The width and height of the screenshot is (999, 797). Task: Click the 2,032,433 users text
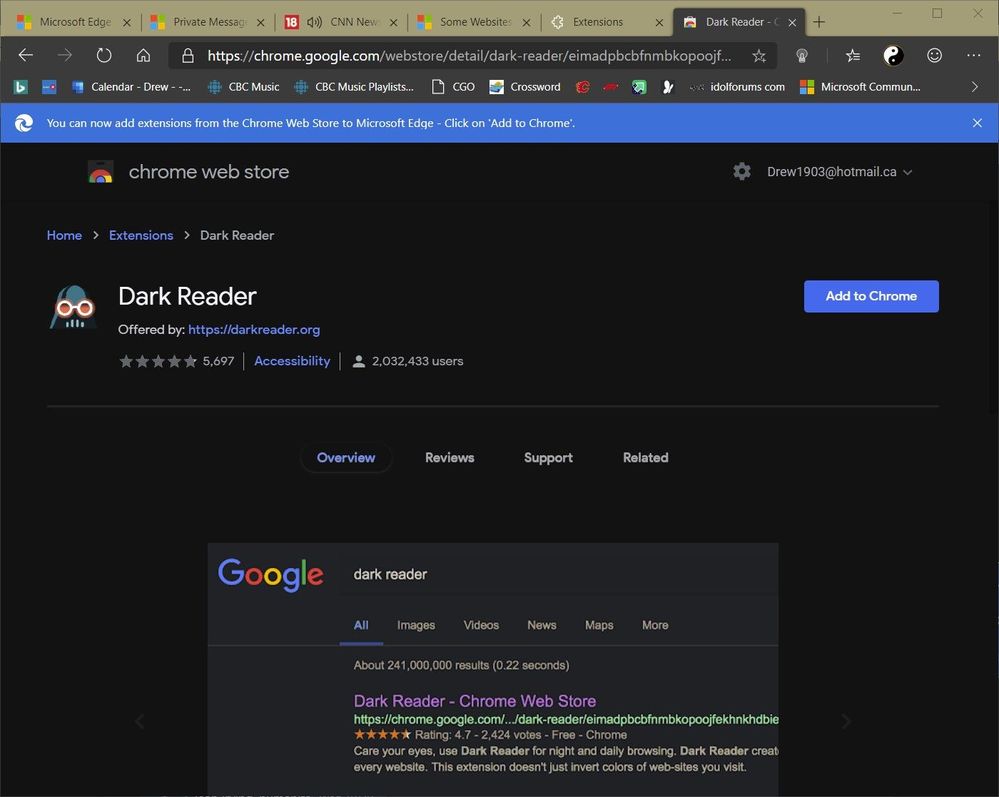(417, 361)
